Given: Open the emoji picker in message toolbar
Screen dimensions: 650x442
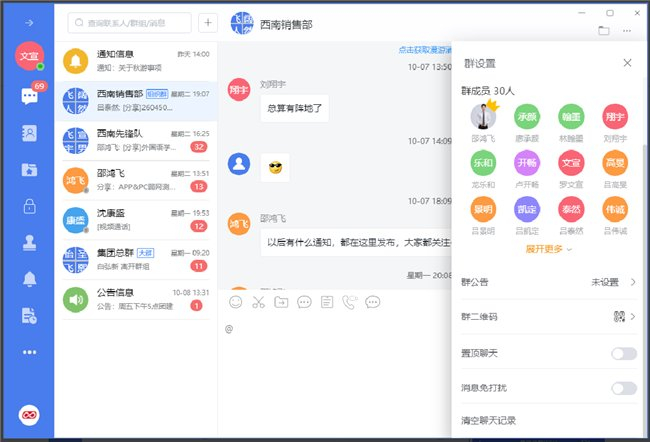Looking at the screenshot, I should coord(236,302).
